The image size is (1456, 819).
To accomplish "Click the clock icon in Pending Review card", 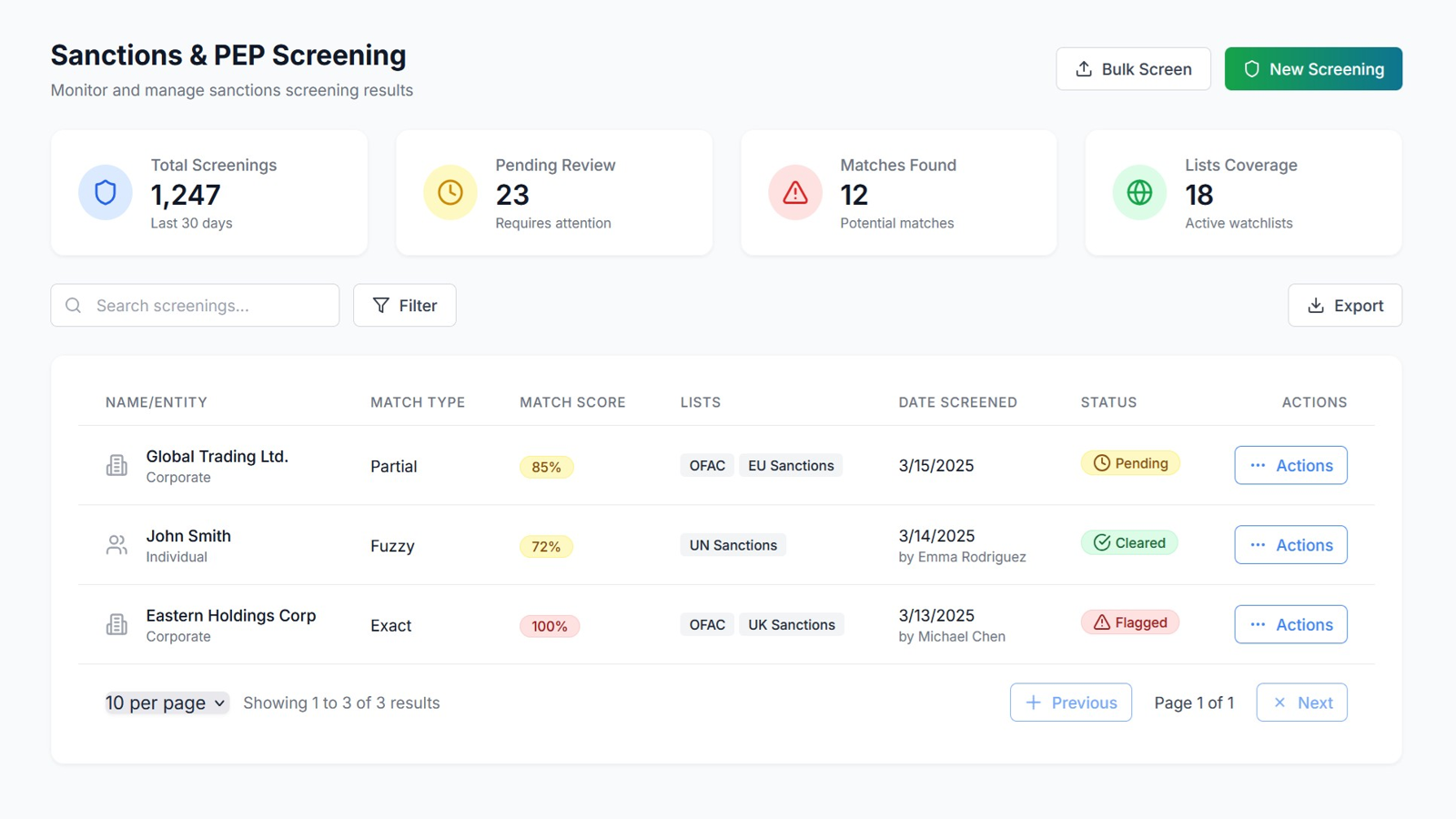I will (450, 192).
